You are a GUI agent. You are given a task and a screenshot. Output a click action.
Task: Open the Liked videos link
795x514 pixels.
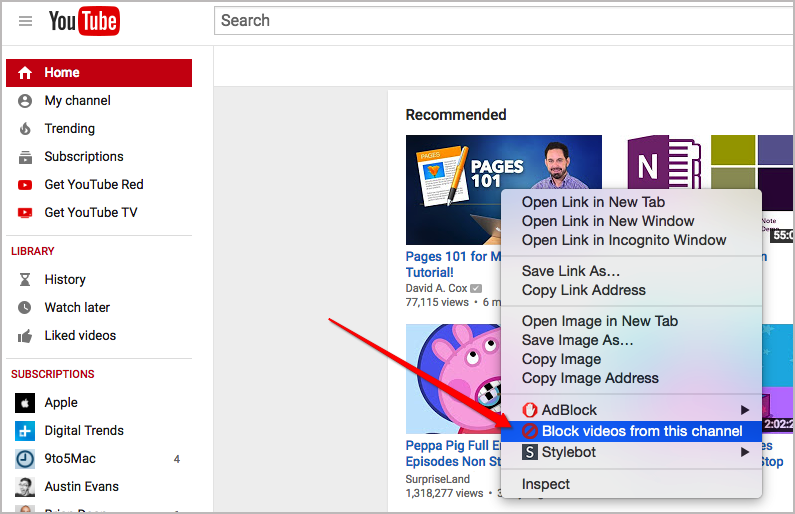coord(80,335)
